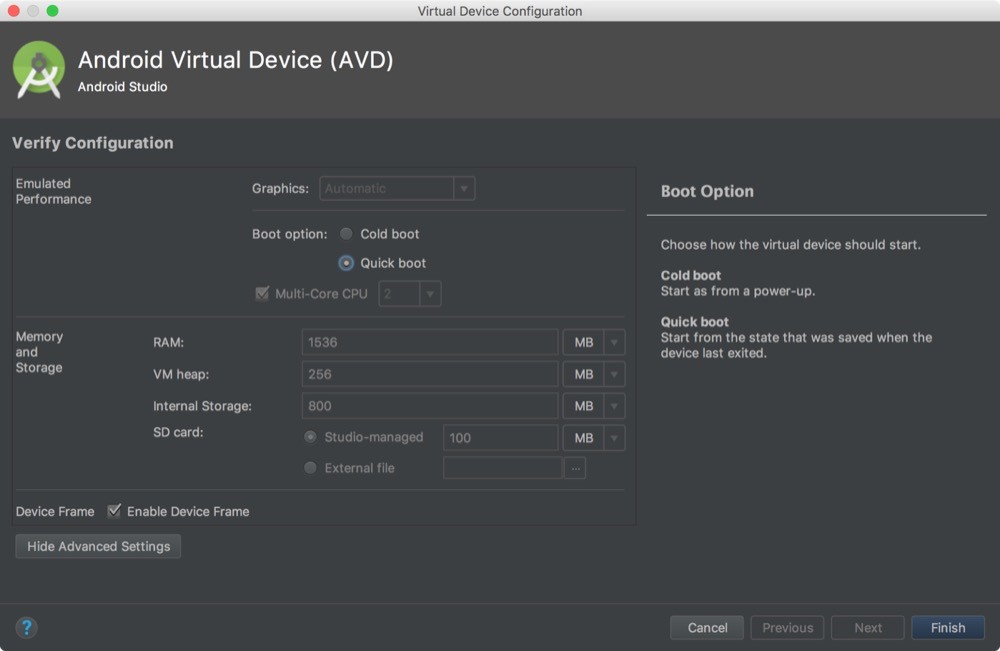Choose the External file SD card option
The width and height of the screenshot is (1000, 651).
click(x=310, y=467)
